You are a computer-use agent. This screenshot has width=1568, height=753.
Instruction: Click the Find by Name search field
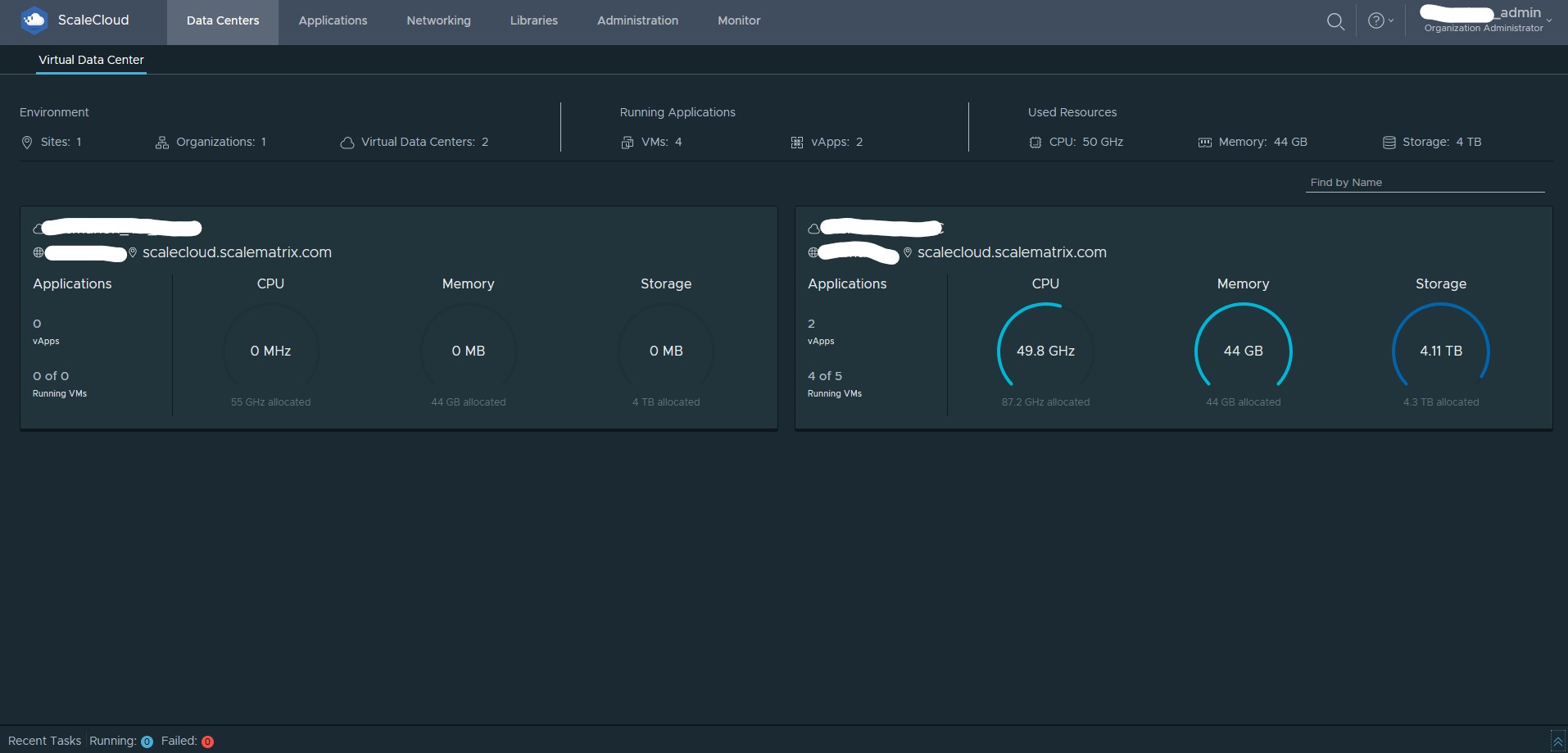click(x=1425, y=183)
